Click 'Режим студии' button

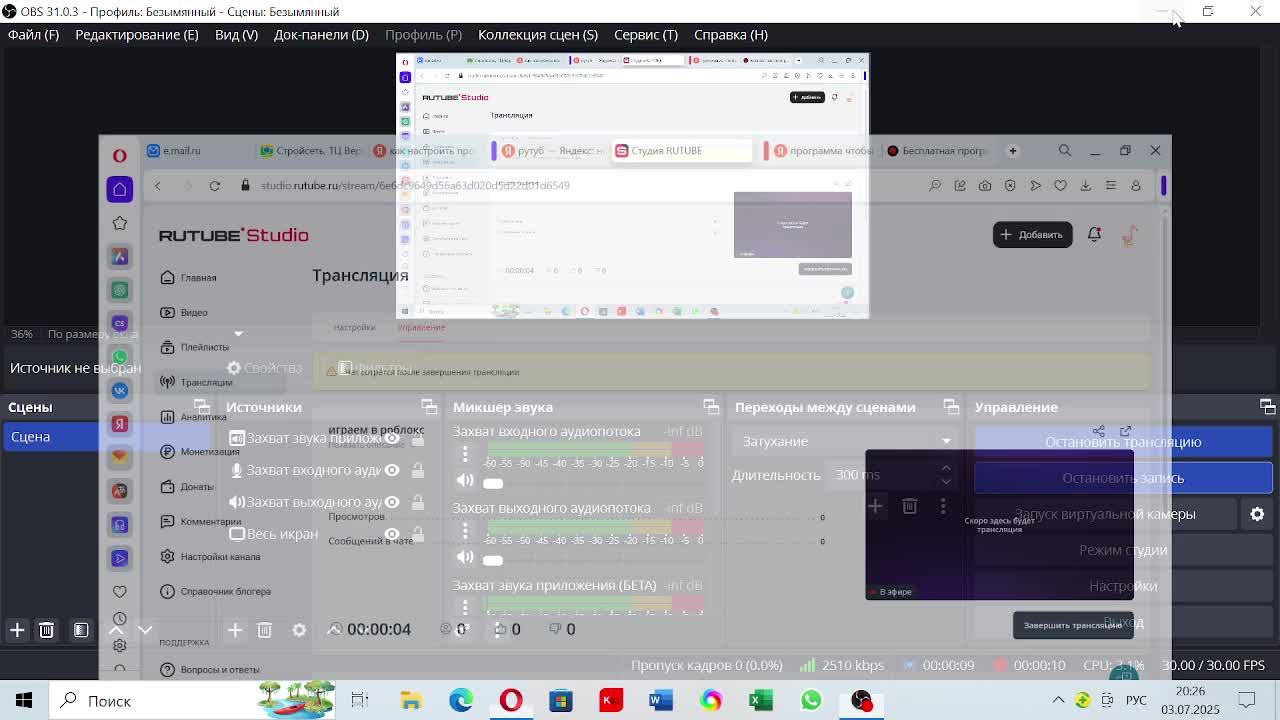pyautogui.click(x=1123, y=550)
